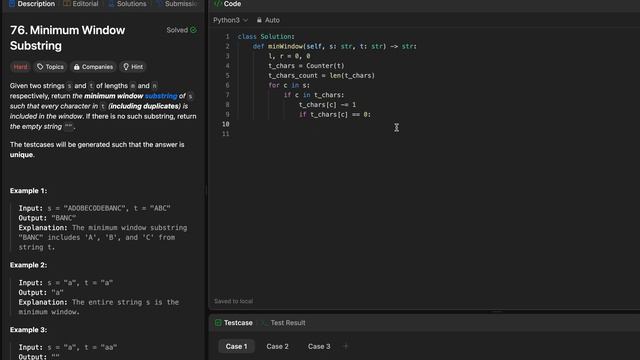Click the problem title '76. Minimum Window Substring'
Image resolution: width=640 pixels, height=360 pixels.
point(67,38)
